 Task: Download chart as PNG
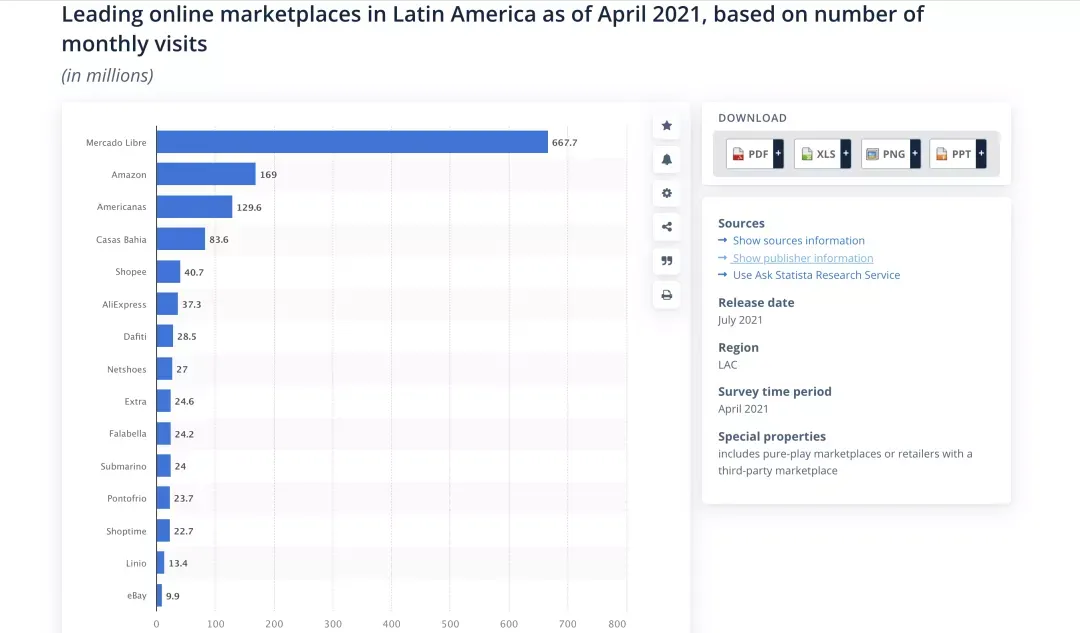886,154
